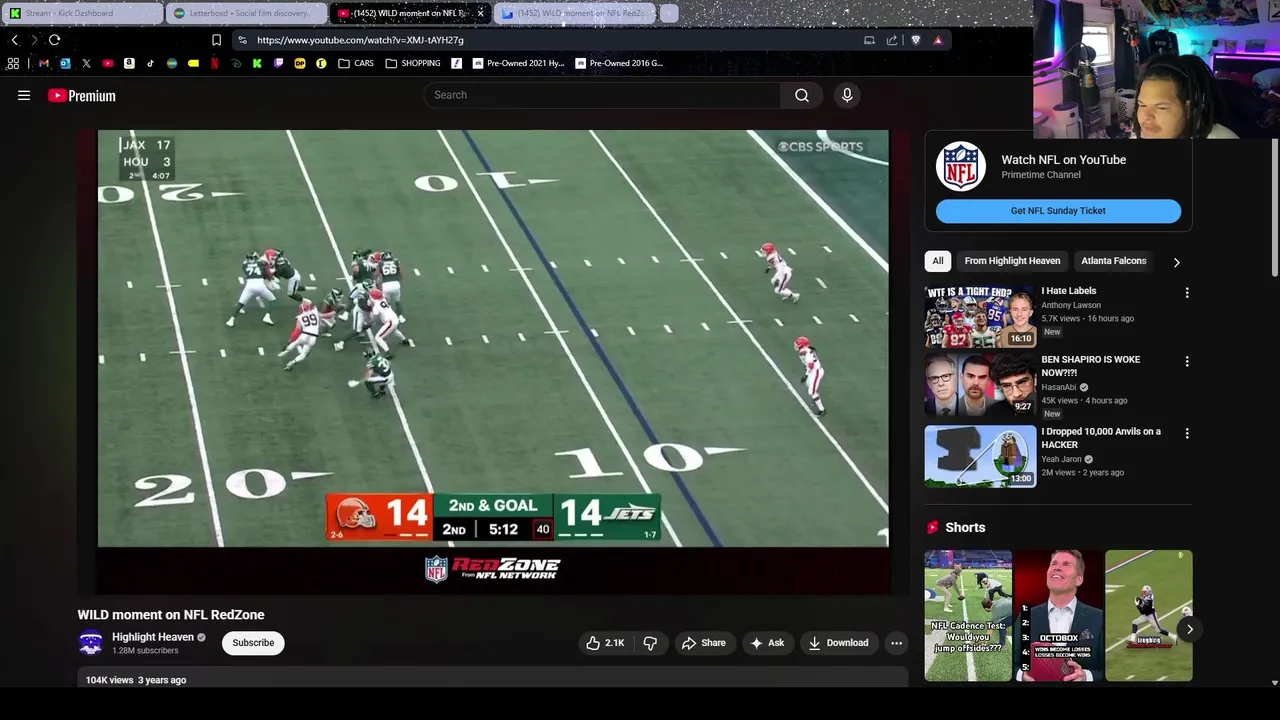Open the X (Twitter) bookmark
The width and height of the screenshot is (1280, 720).
tap(86, 63)
